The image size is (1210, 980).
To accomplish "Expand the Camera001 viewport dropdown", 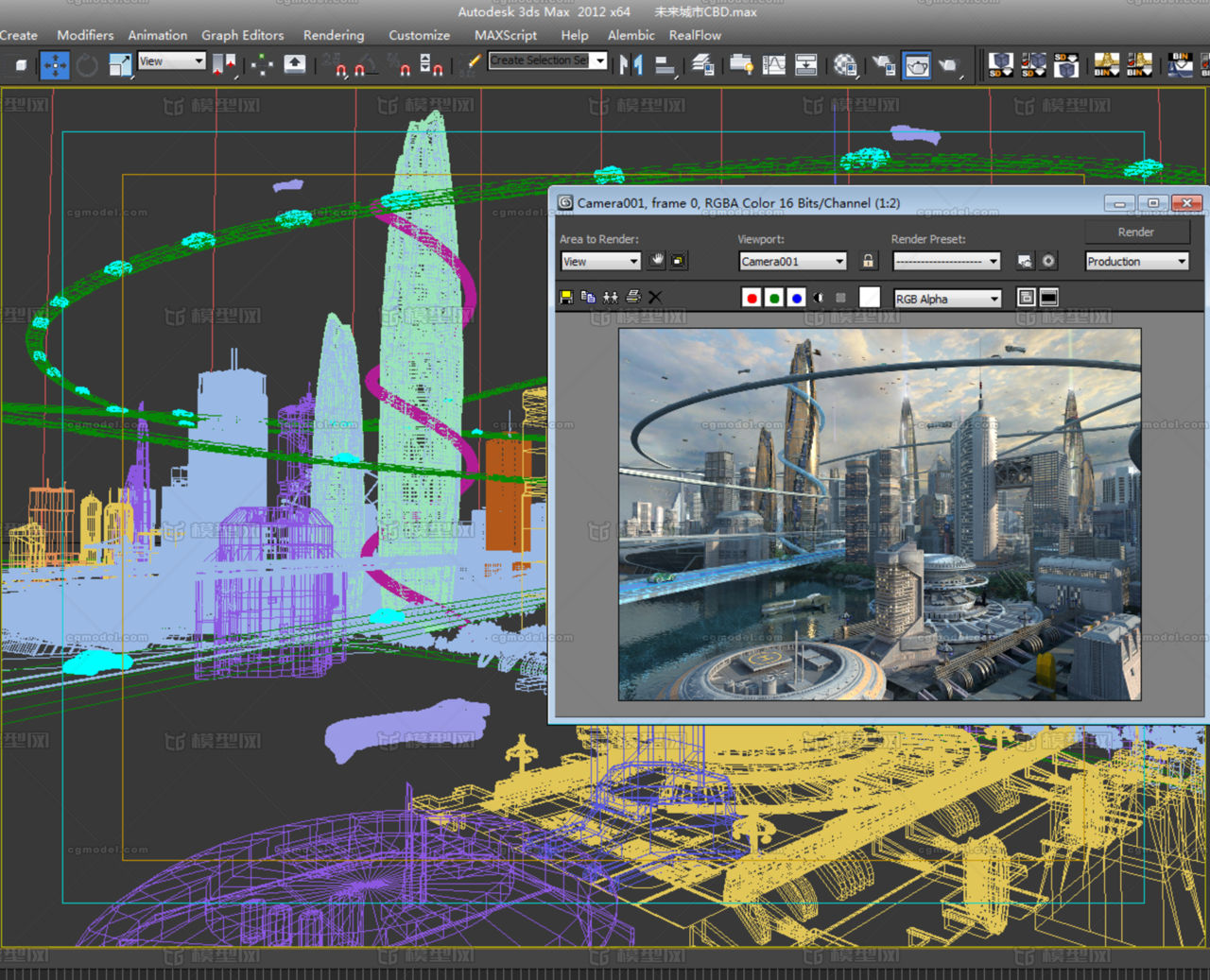I will coord(792,262).
